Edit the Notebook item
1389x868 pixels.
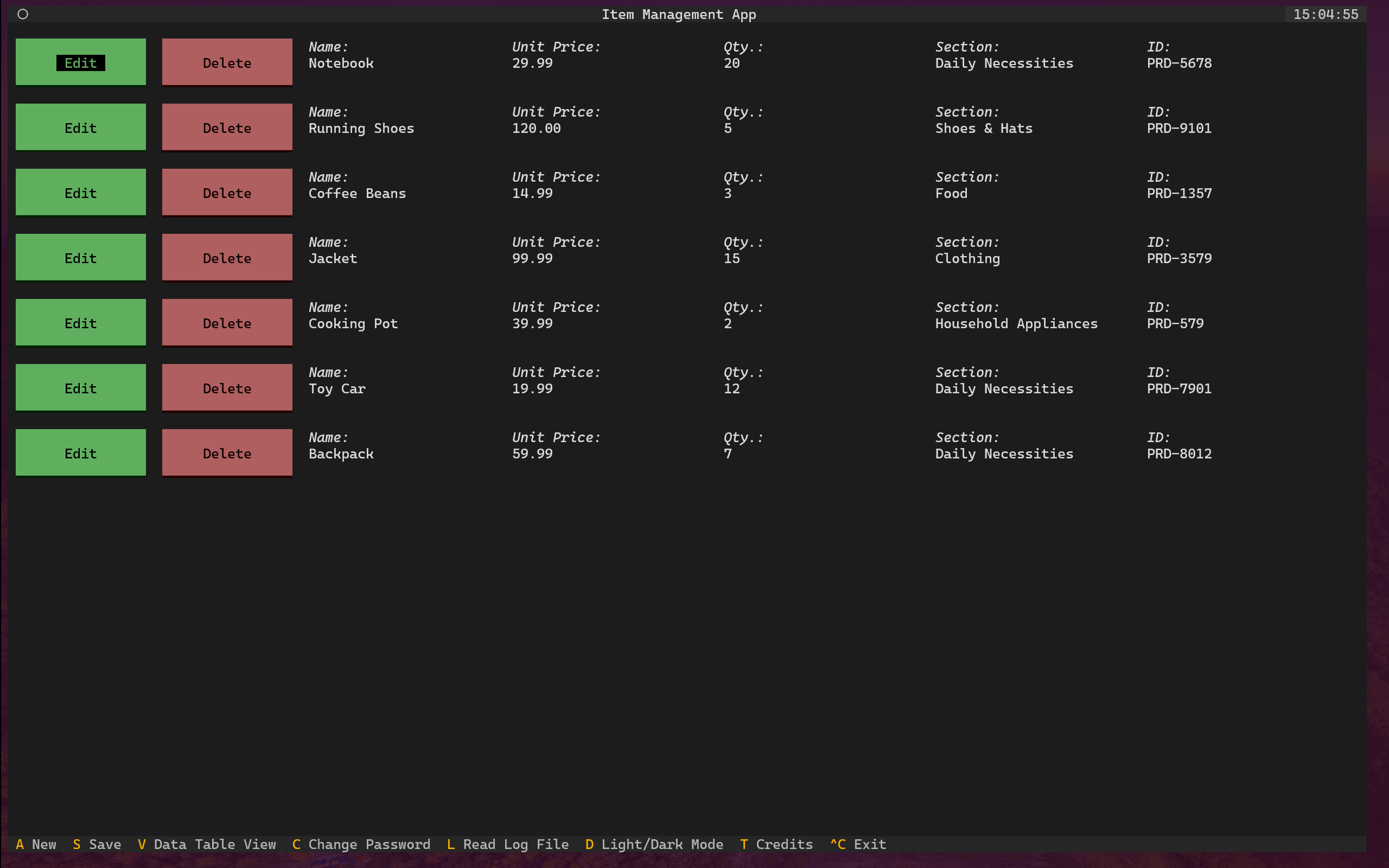80,62
